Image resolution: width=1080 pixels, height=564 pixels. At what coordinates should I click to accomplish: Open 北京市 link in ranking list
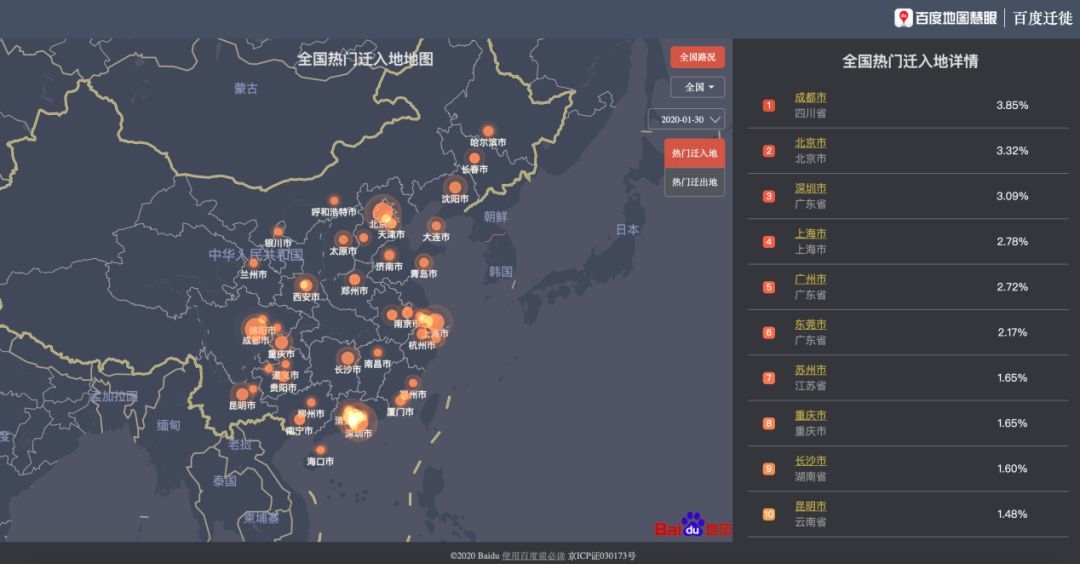click(810, 143)
